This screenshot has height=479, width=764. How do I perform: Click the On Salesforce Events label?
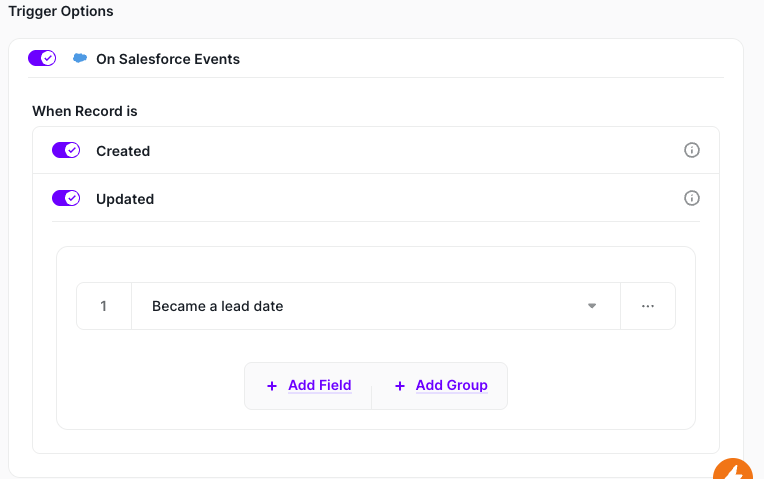[x=168, y=59]
